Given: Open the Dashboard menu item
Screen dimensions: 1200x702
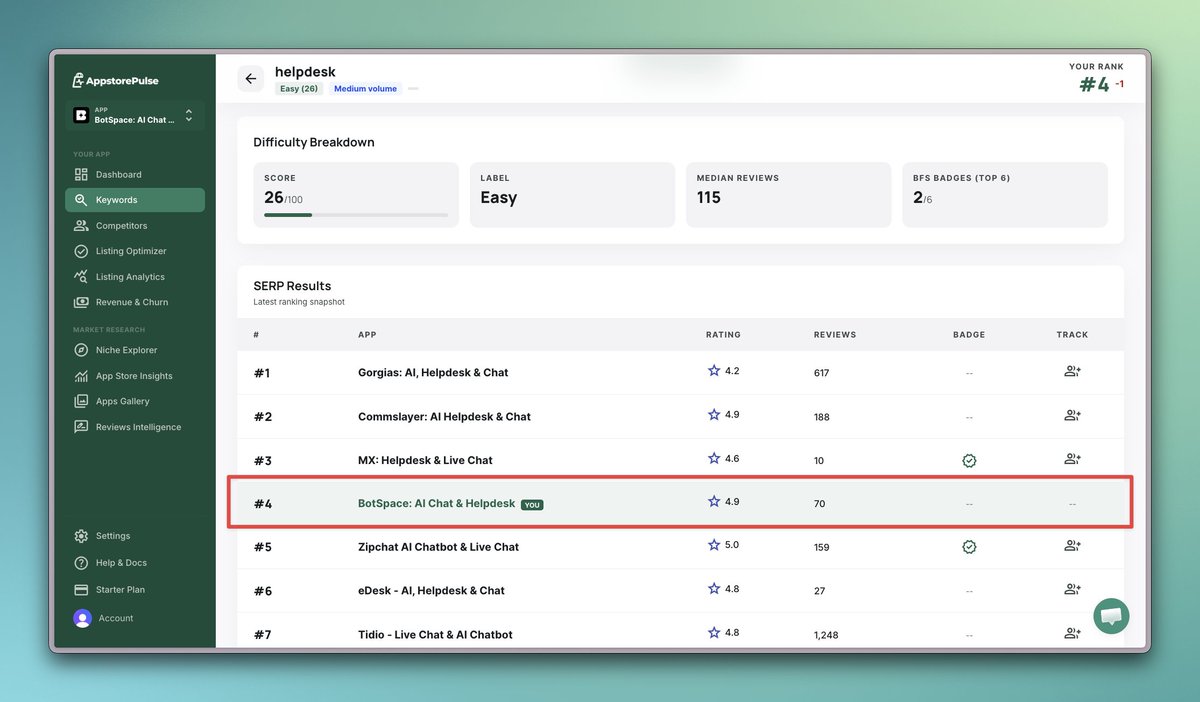Looking at the screenshot, I should 135,174.
